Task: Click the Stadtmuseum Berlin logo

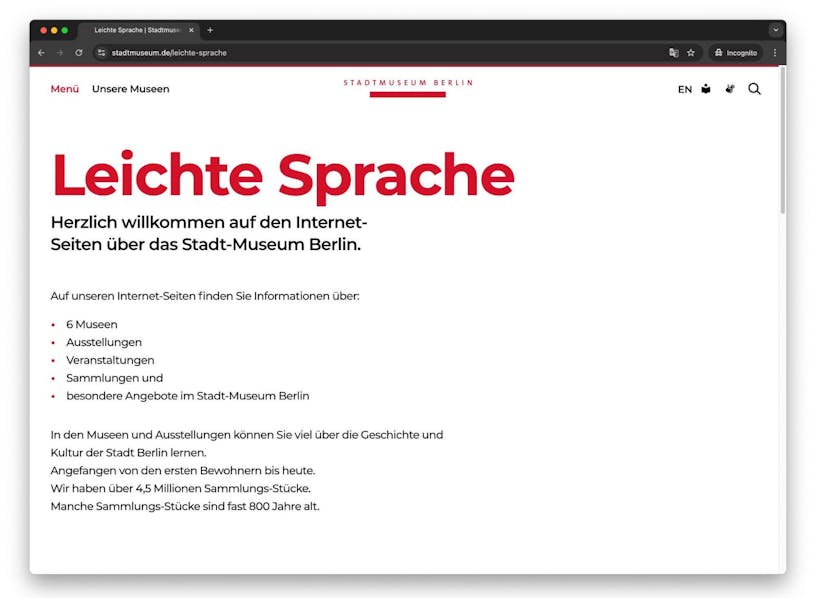Action: point(408,88)
